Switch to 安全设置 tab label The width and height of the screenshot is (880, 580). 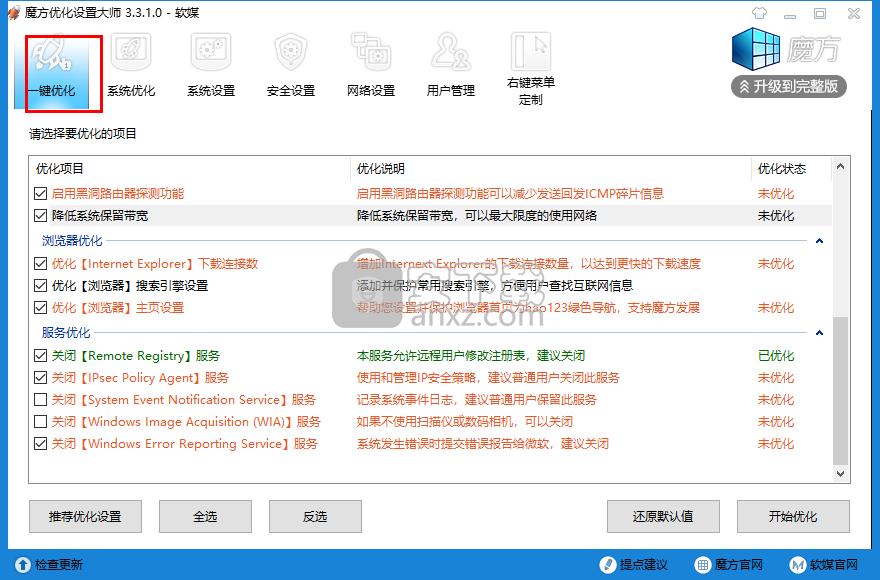click(x=291, y=91)
